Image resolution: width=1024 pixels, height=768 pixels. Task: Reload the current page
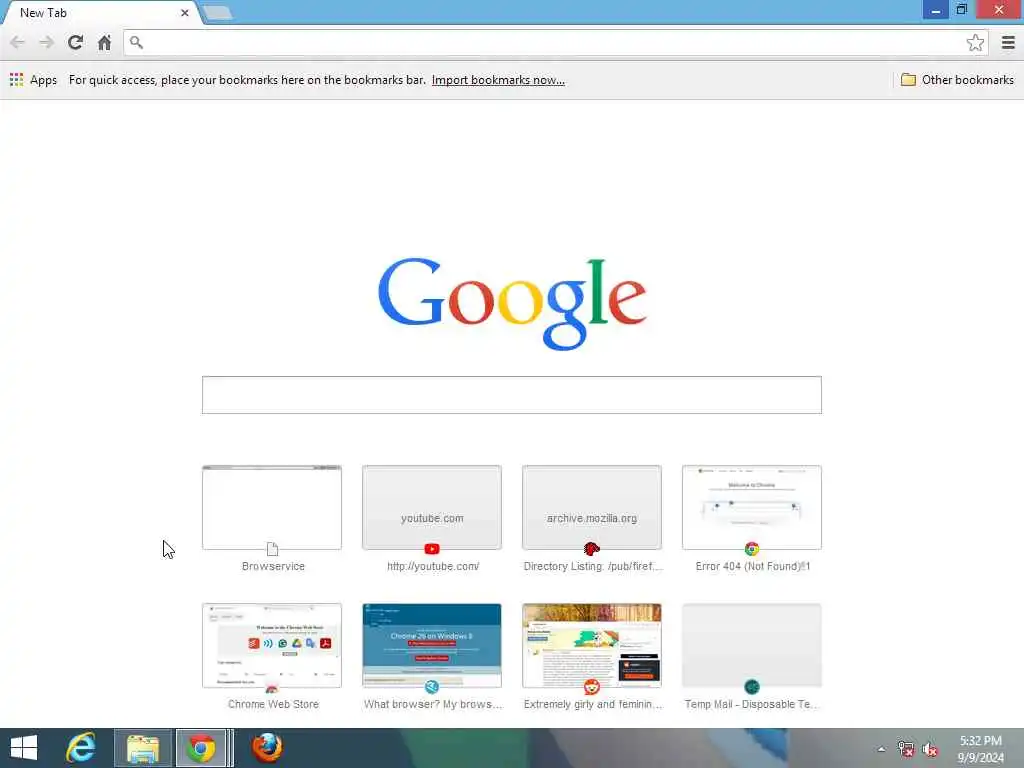[x=75, y=42]
